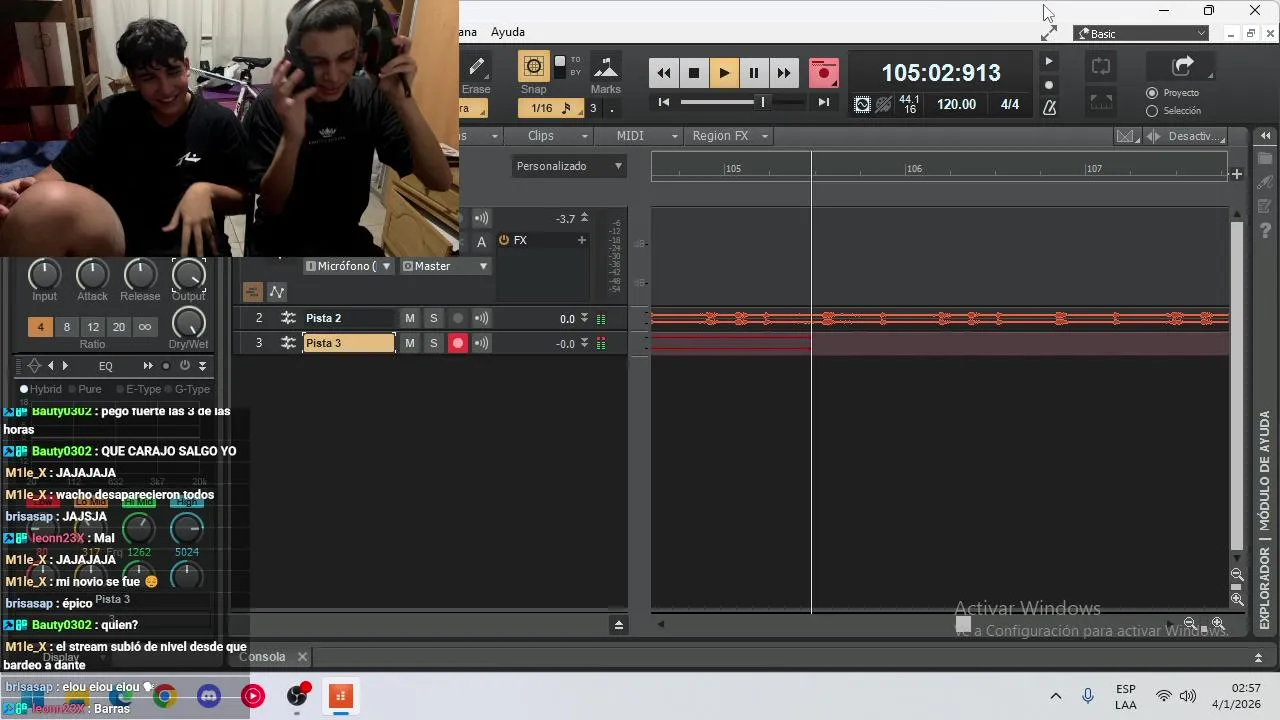The height and width of the screenshot is (720, 1280).
Task: Click the Pista 3 track name field
Action: 349,343
